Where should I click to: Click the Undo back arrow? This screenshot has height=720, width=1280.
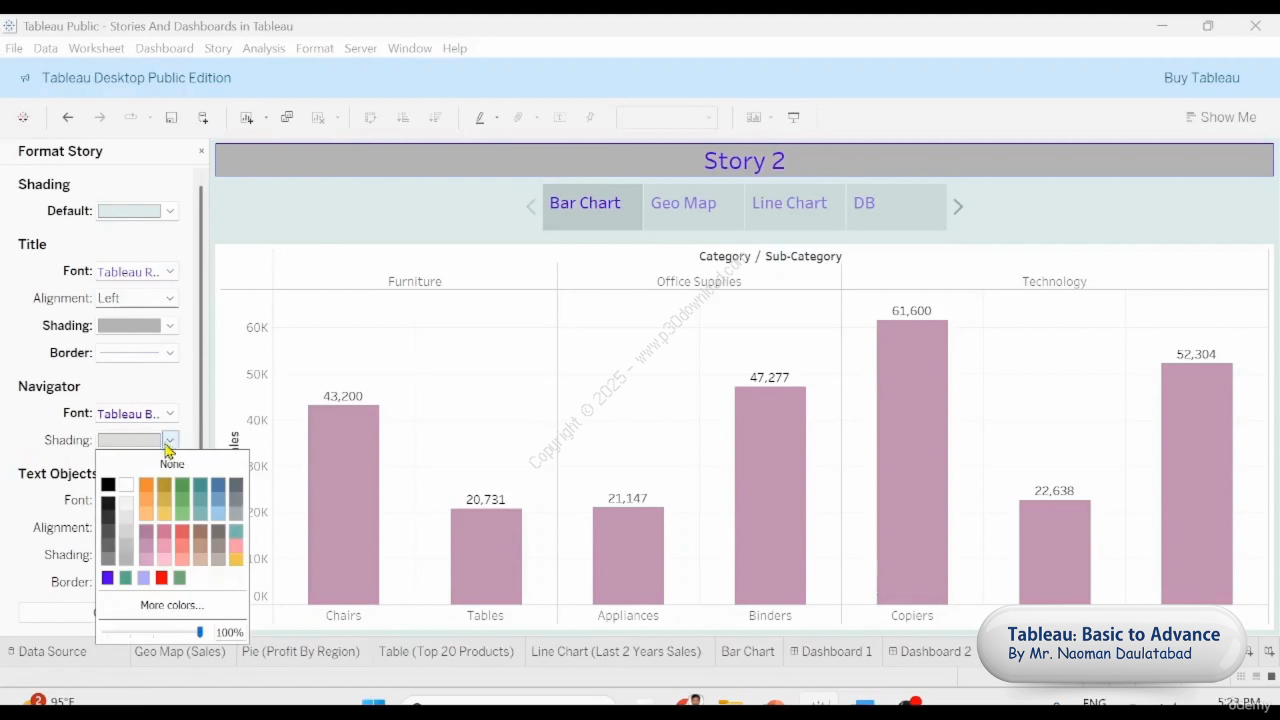point(68,117)
